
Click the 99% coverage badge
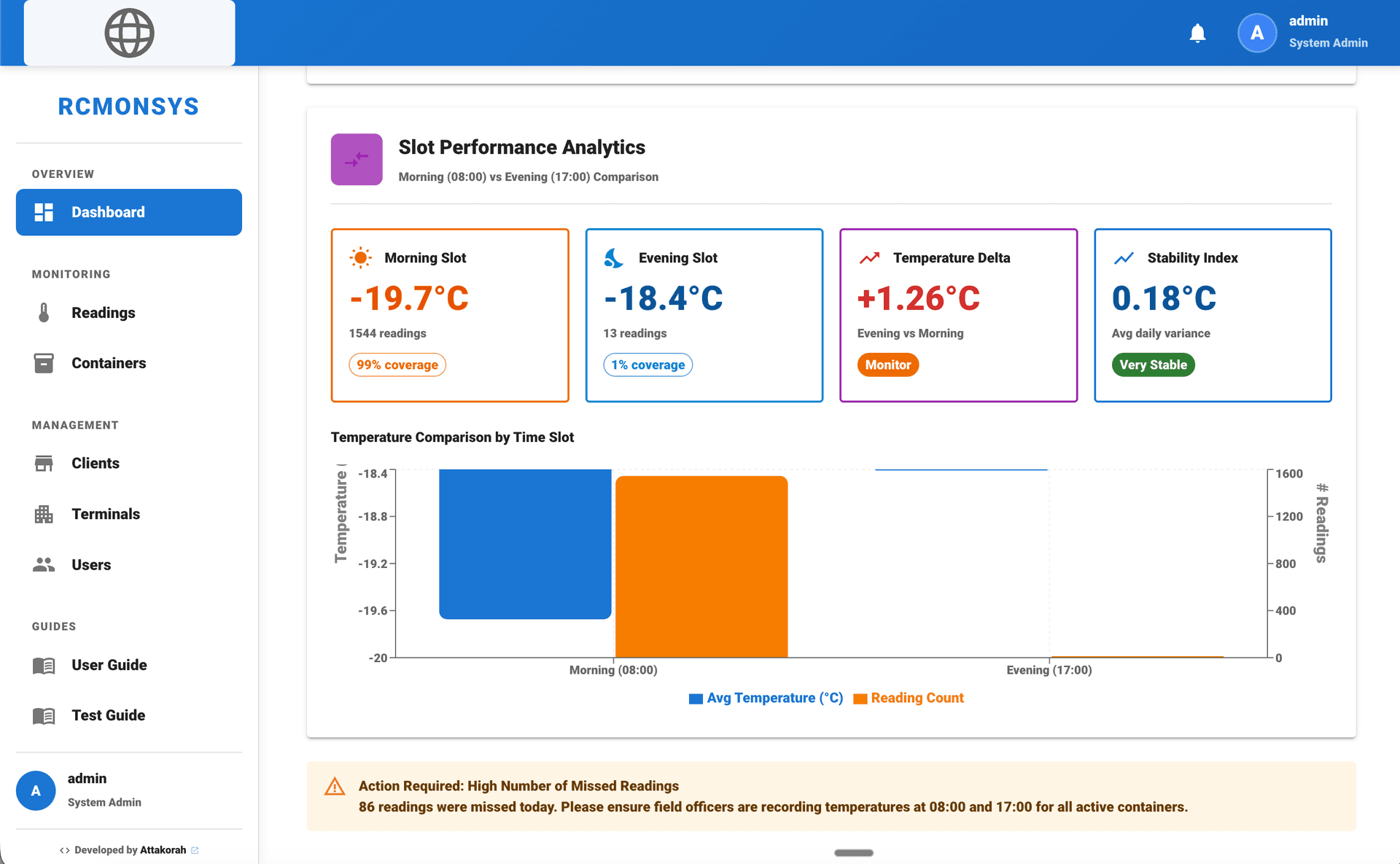coord(397,365)
